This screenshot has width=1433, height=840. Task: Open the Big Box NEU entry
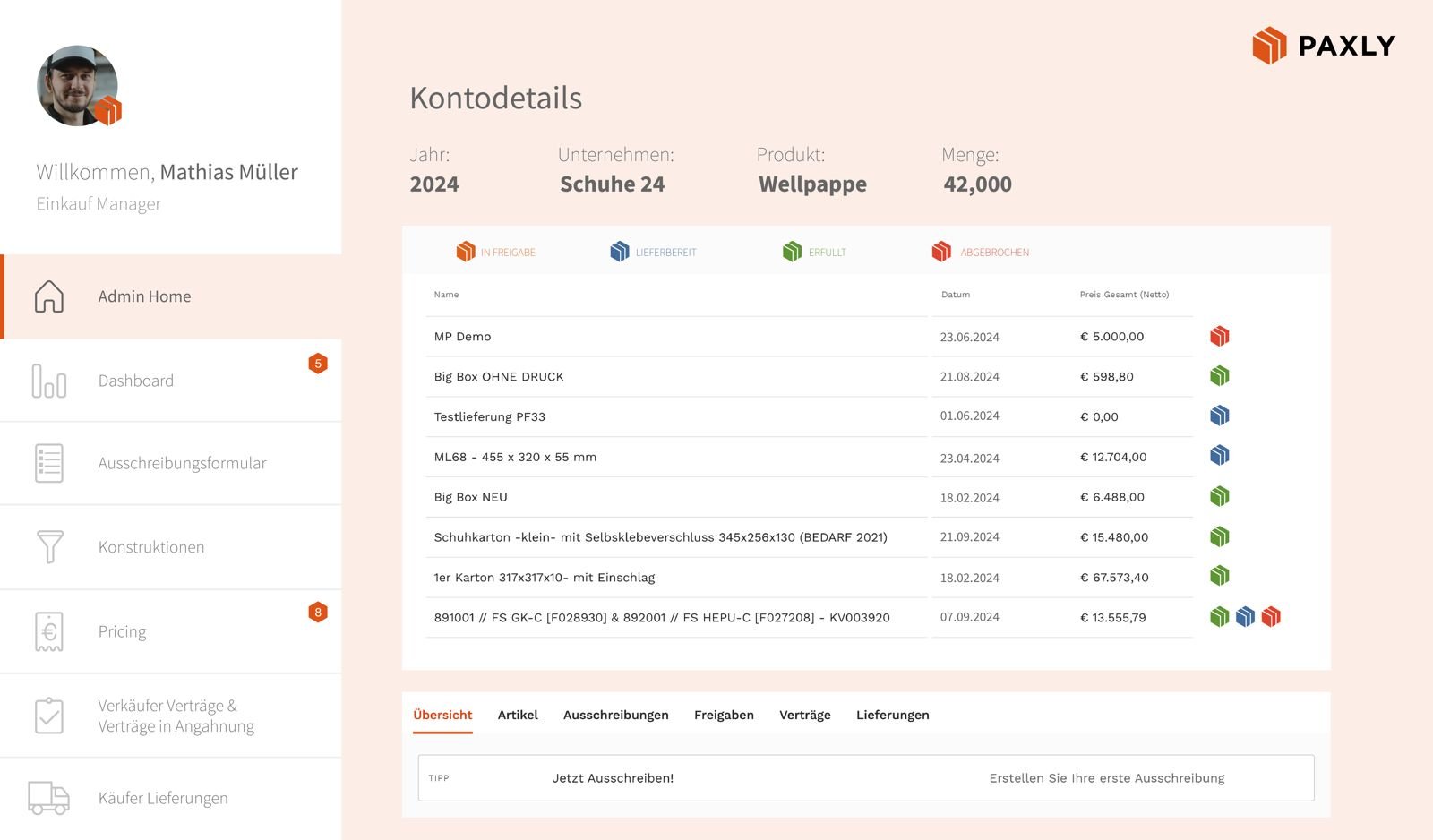click(x=470, y=497)
